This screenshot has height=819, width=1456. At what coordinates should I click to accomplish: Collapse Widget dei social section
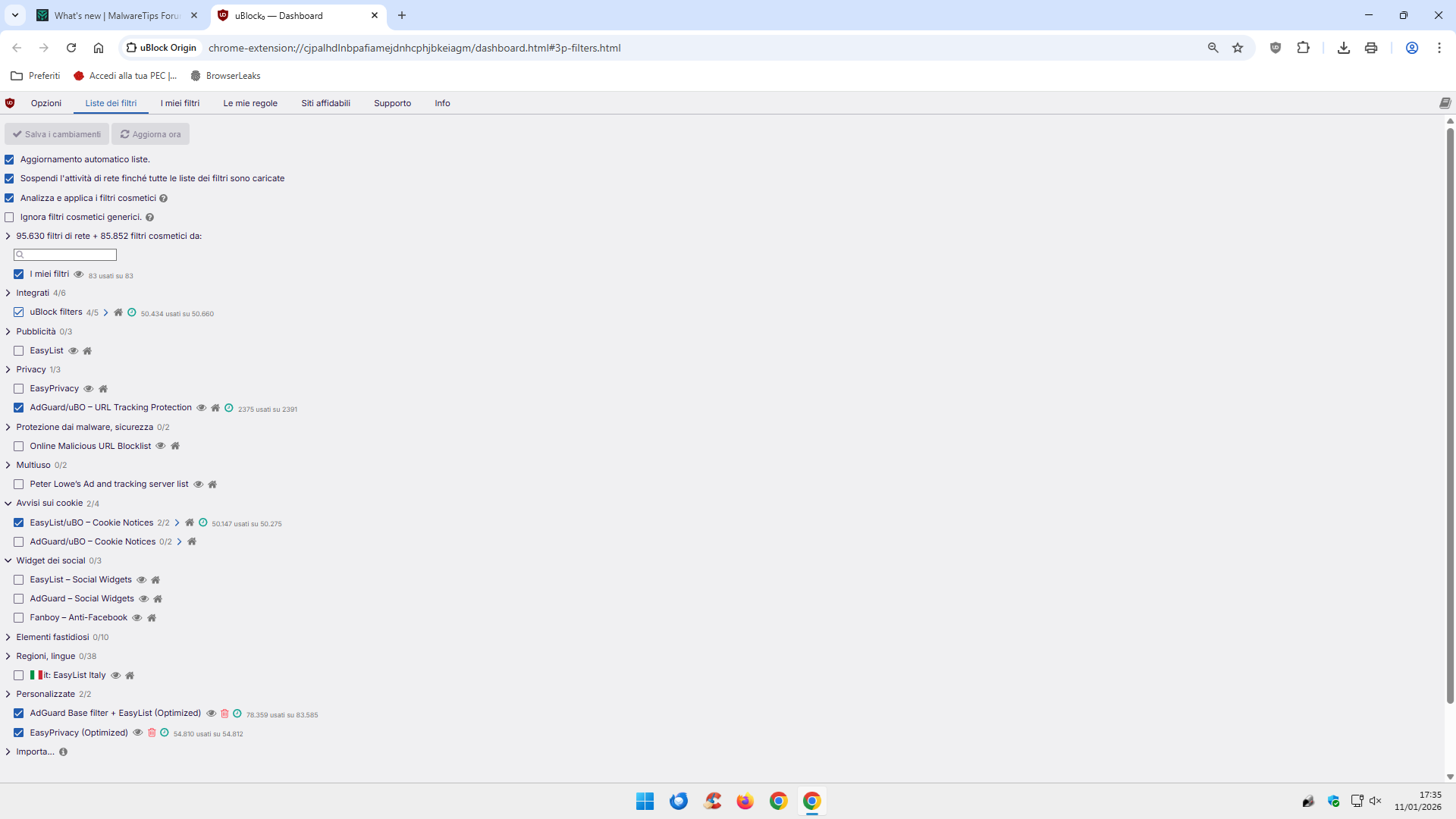click(8, 561)
